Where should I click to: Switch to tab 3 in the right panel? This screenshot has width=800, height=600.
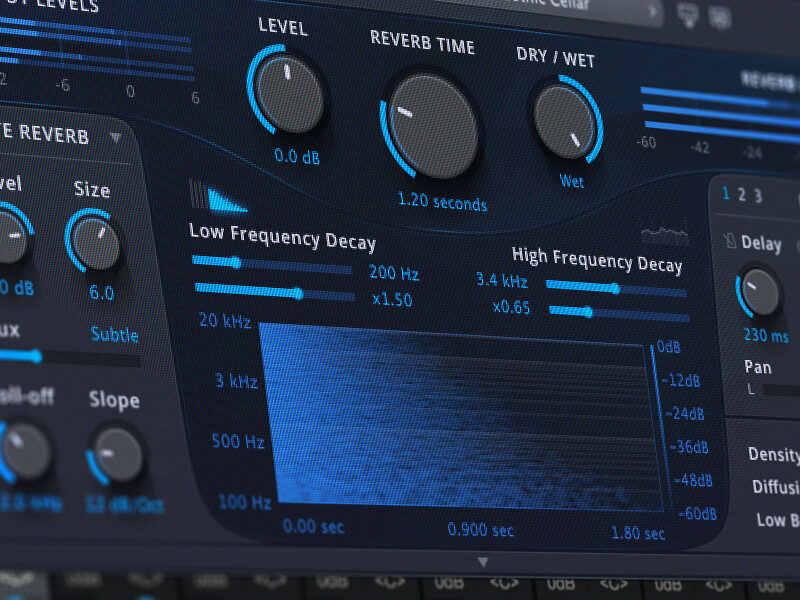click(758, 196)
